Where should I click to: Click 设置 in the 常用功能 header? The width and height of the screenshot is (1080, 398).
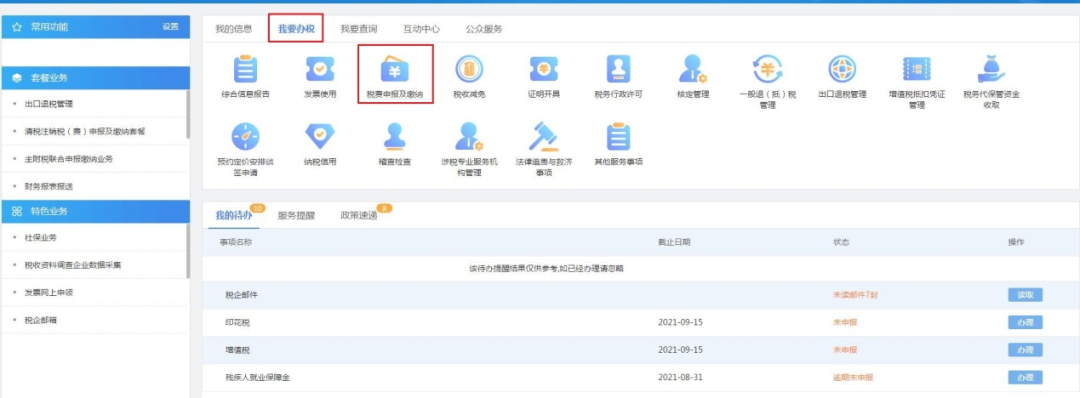tap(170, 27)
